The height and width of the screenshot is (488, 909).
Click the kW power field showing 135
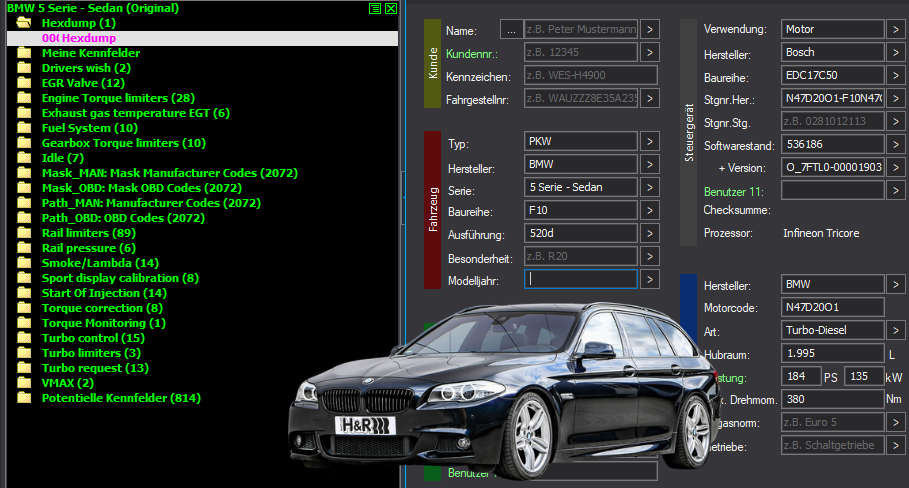(x=864, y=377)
